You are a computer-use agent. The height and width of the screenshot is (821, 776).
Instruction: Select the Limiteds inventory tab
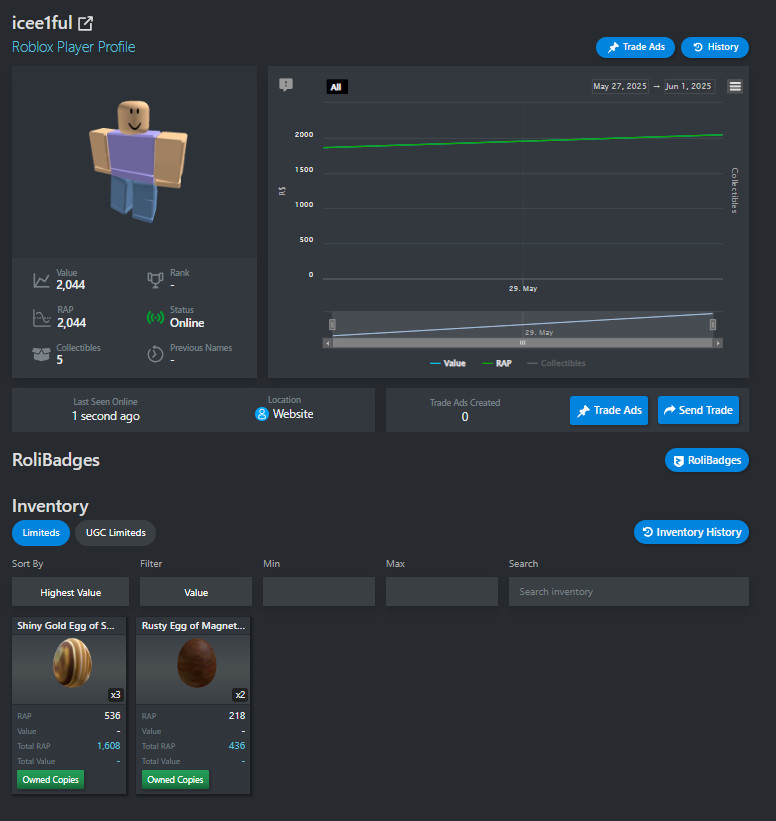[41, 533]
